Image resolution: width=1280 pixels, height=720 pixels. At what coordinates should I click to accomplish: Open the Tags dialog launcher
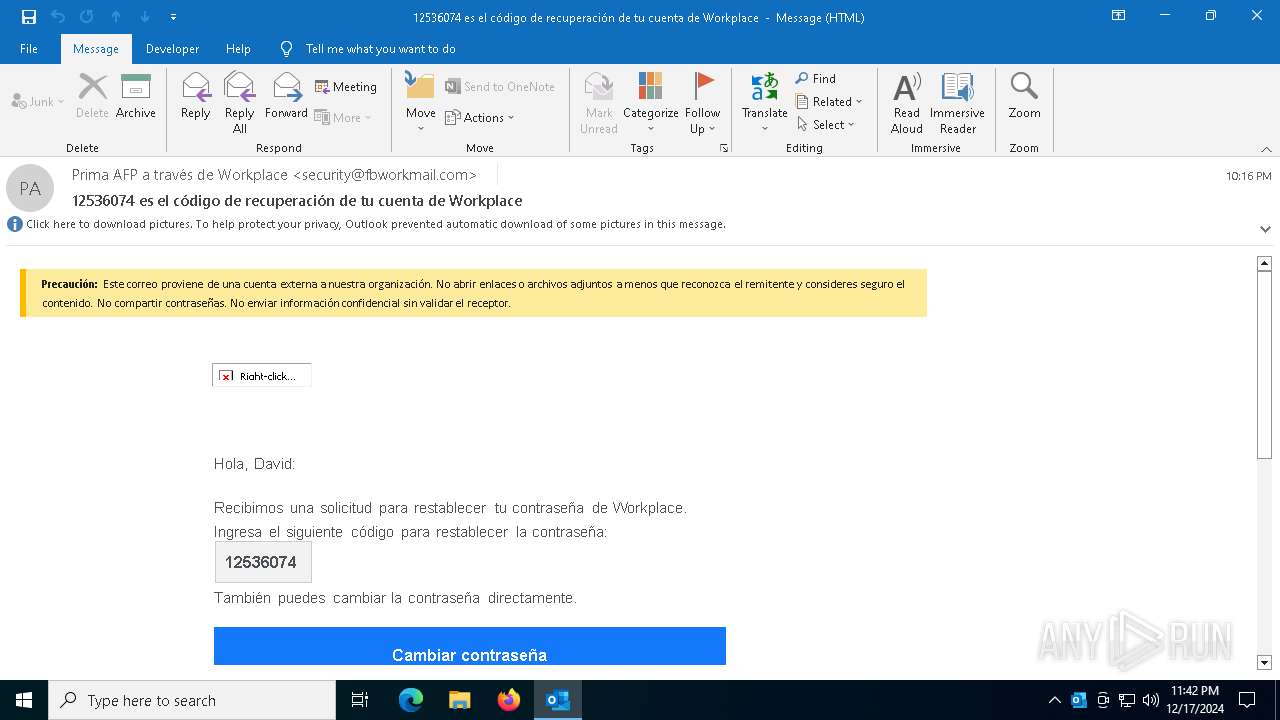pyautogui.click(x=724, y=148)
